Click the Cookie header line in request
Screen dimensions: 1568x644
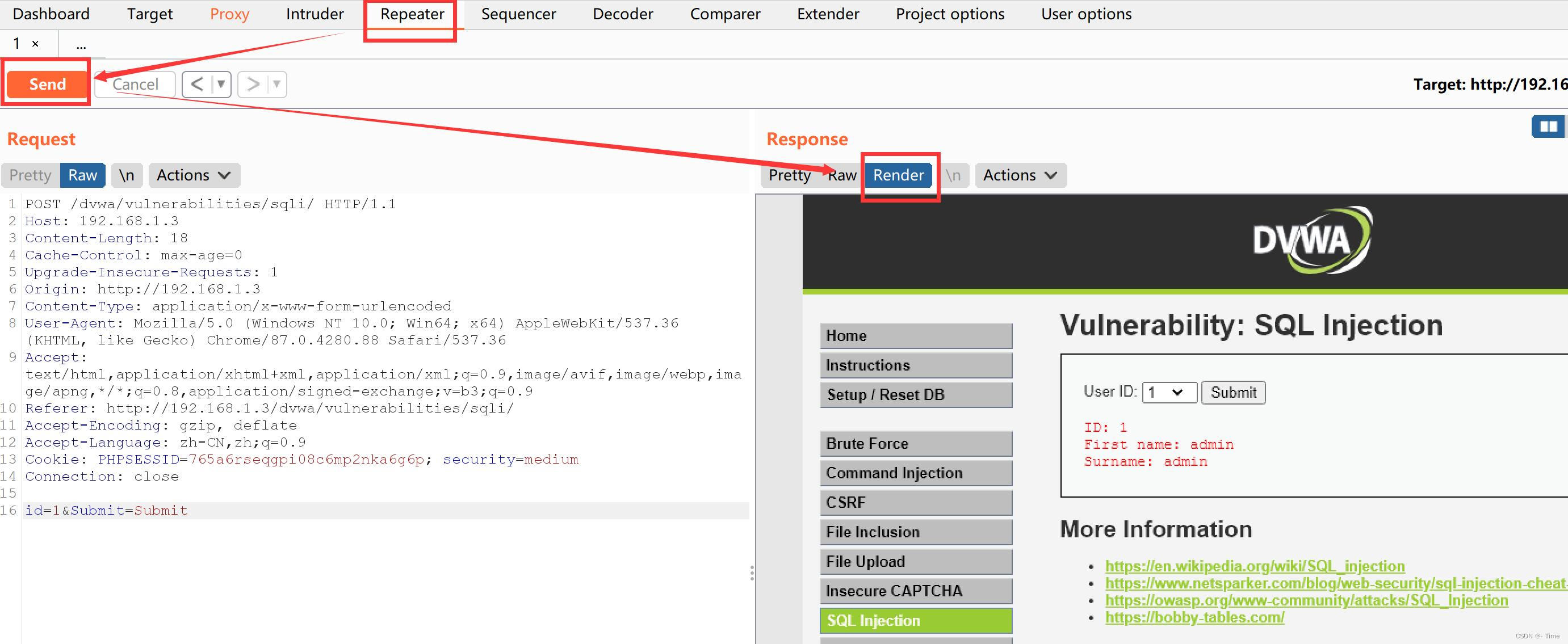302,459
